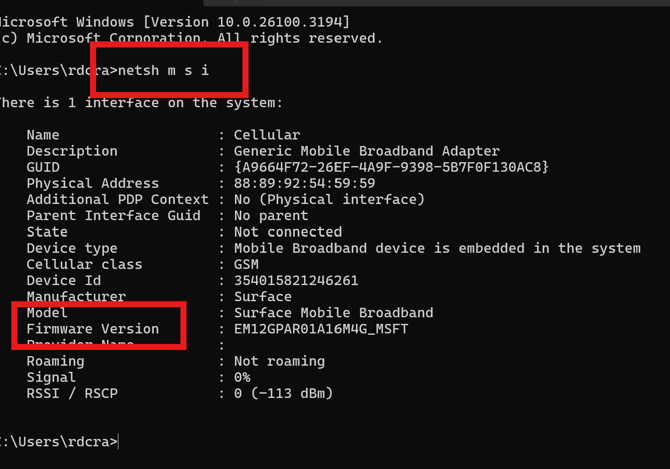Click the device type embedded description text
Image resolution: width=670 pixels, height=469 pixels.
437,248
